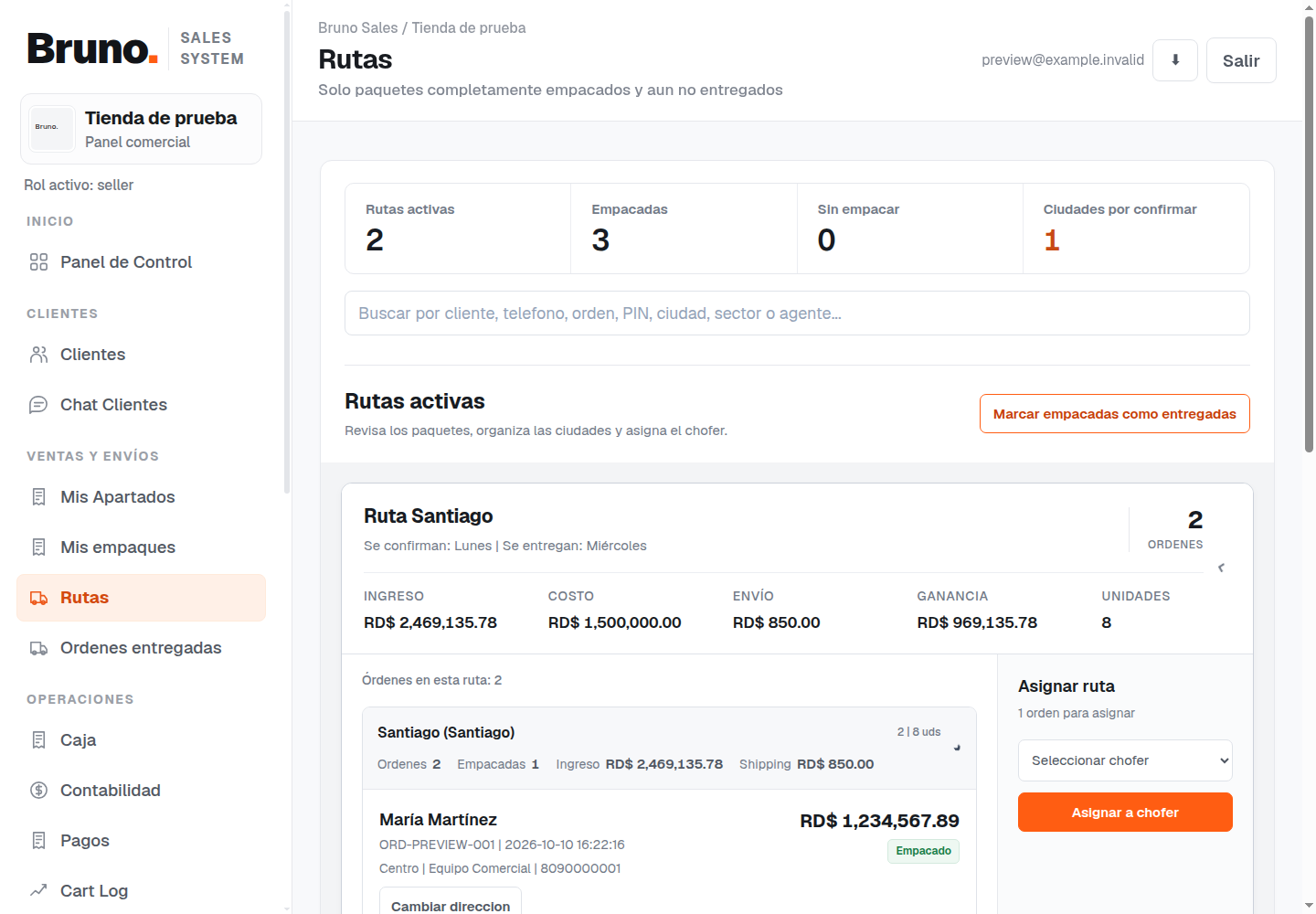The width and height of the screenshot is (1316, 914).
Task: Click the Pagos receipt icon
Action: [38, 841]
